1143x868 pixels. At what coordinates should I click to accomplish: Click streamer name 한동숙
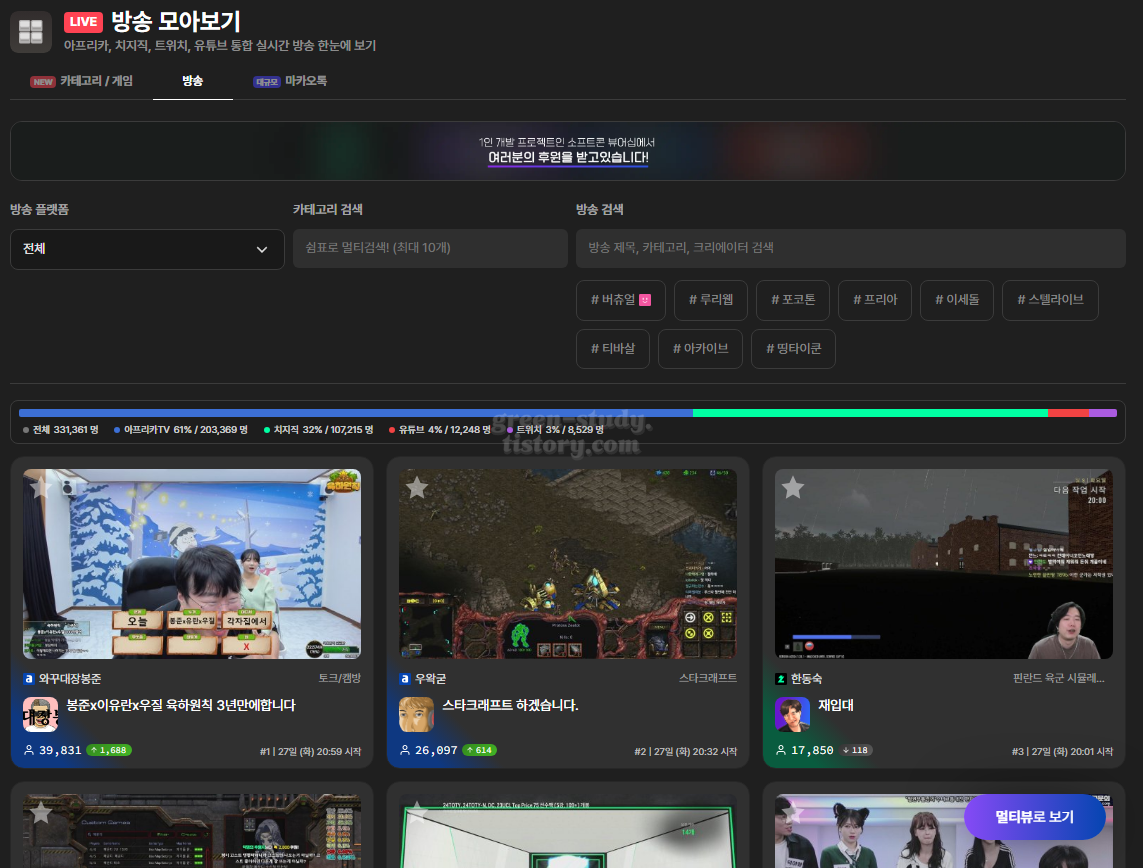(x=806, y=679)
